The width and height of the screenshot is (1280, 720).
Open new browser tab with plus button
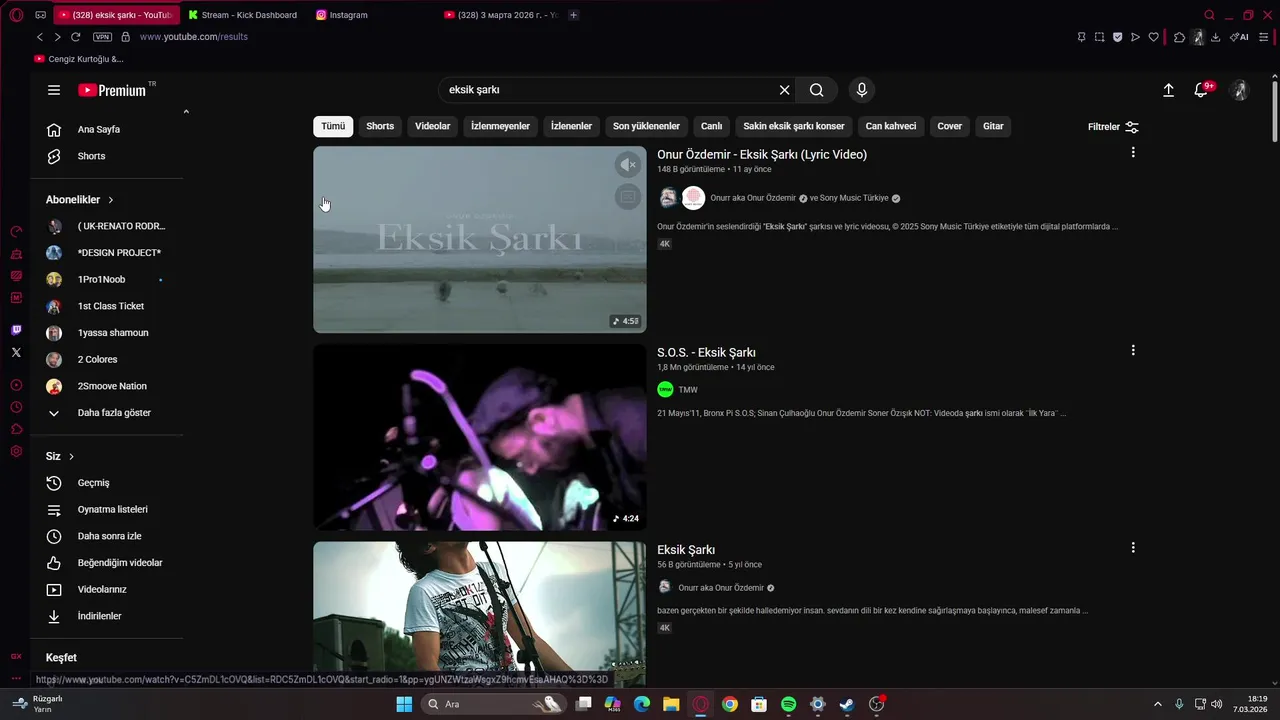(573, 15)
